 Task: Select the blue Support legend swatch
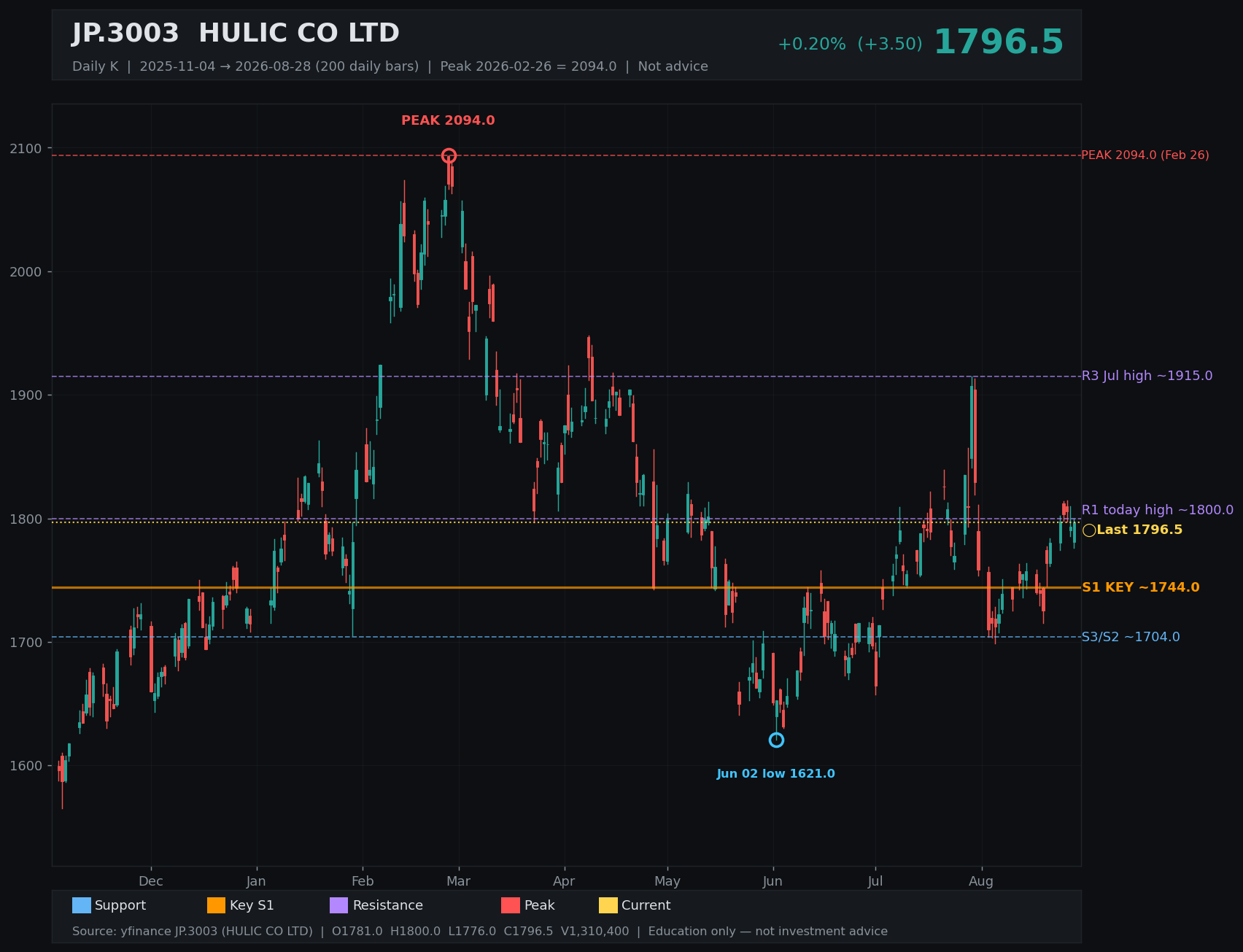[82, 905]
